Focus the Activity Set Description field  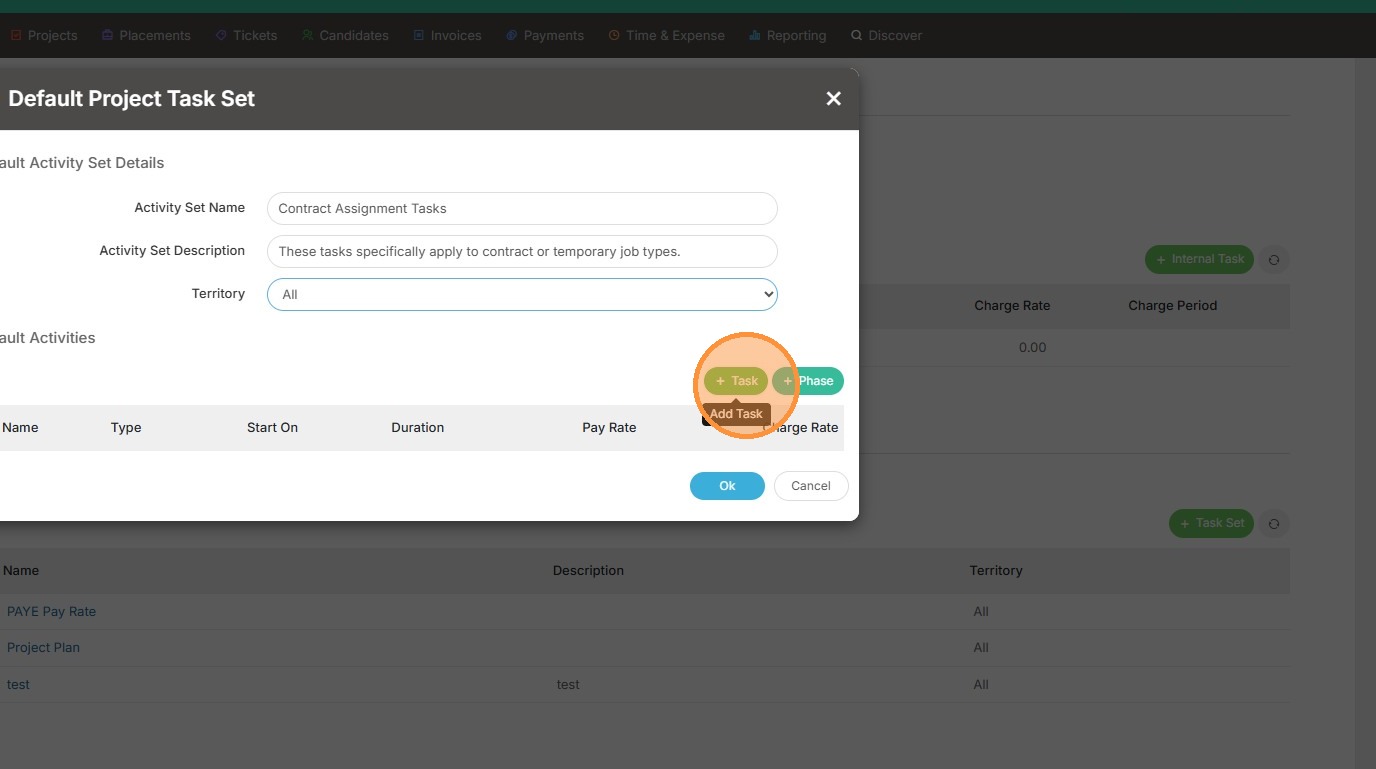click(x=522, y=251)
